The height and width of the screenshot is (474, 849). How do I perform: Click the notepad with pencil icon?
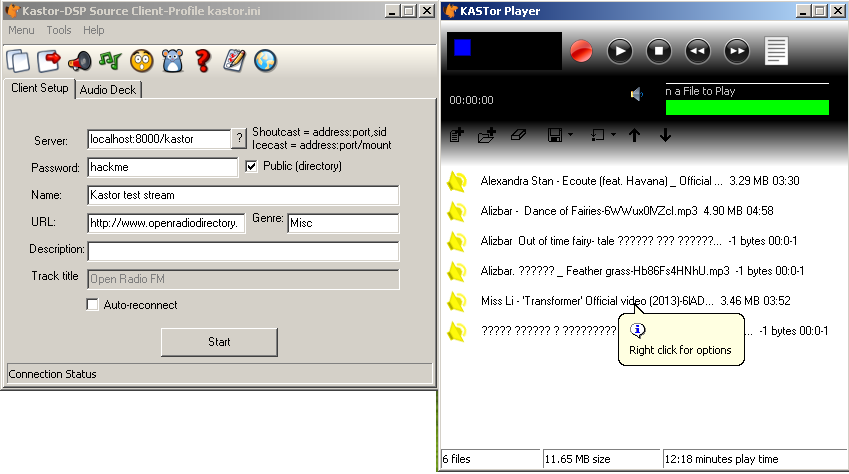(x=234, y=61)
